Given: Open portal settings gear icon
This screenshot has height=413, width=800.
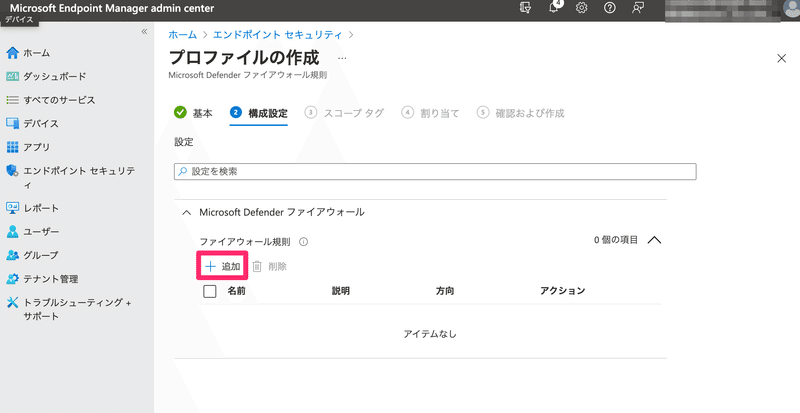Looking at the screenshot, I should (582, 8).
